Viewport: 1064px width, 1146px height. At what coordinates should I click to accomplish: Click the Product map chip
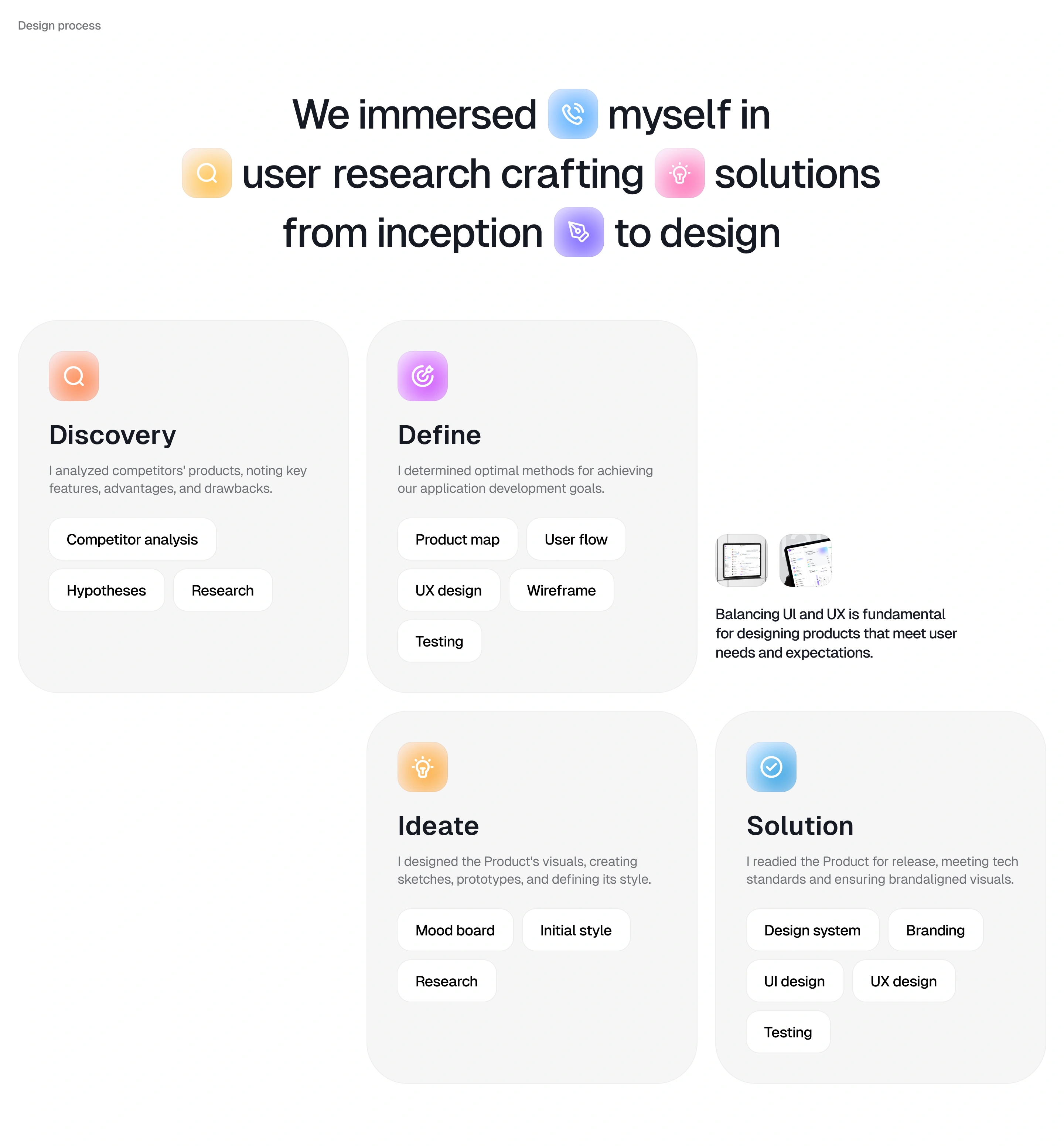click(457, 540)
